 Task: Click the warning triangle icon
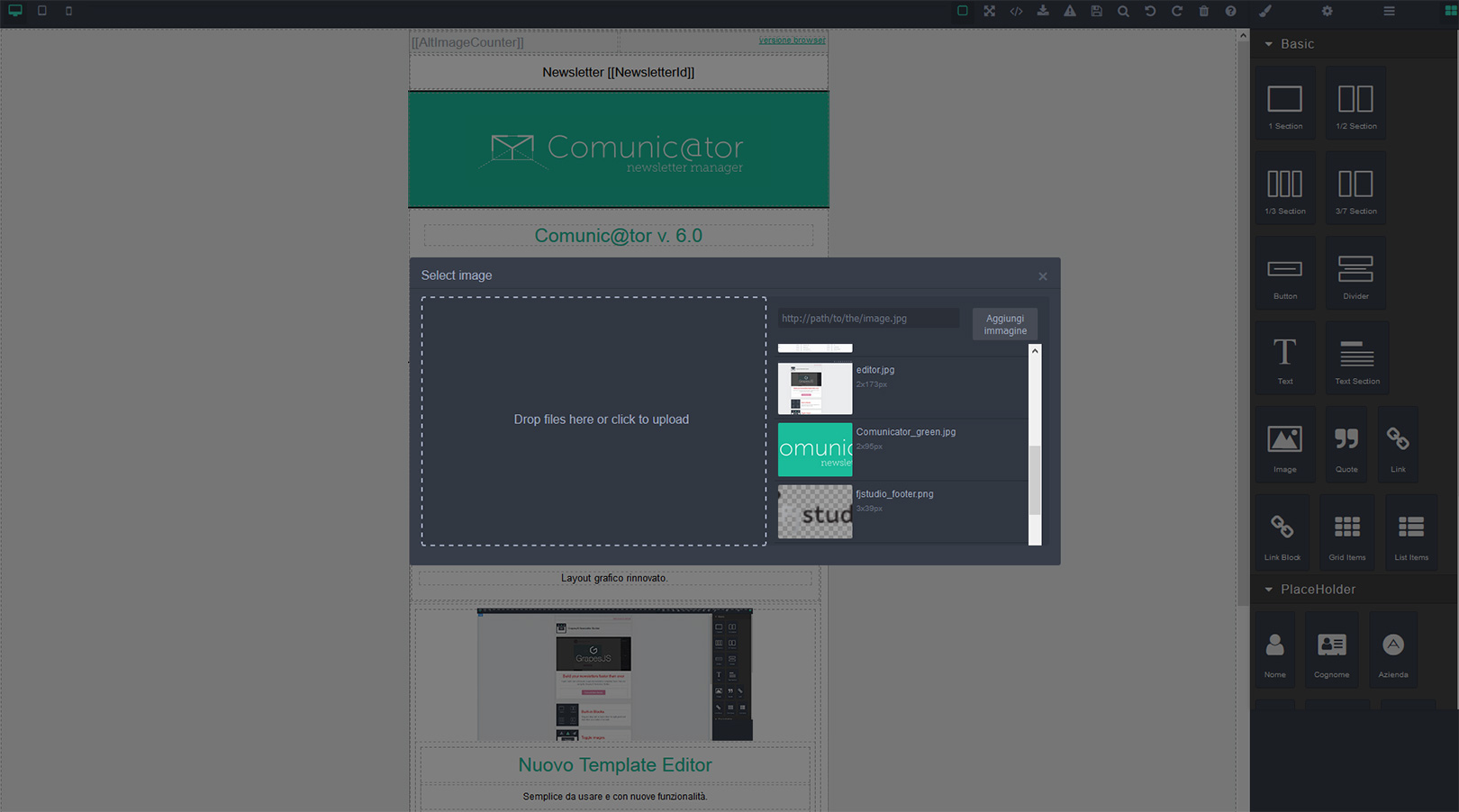tap(1069, 11)
